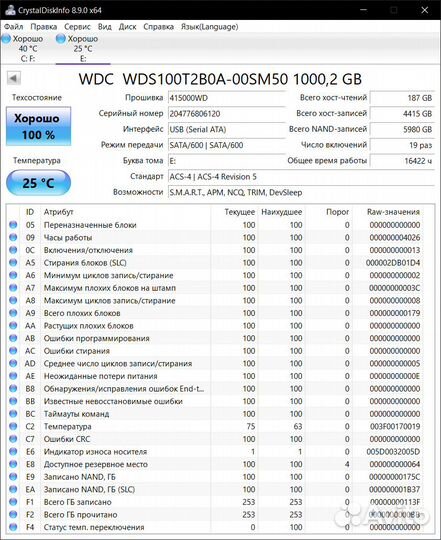
Task: Click the previous disk arrow button
Action: pos(14,78)
